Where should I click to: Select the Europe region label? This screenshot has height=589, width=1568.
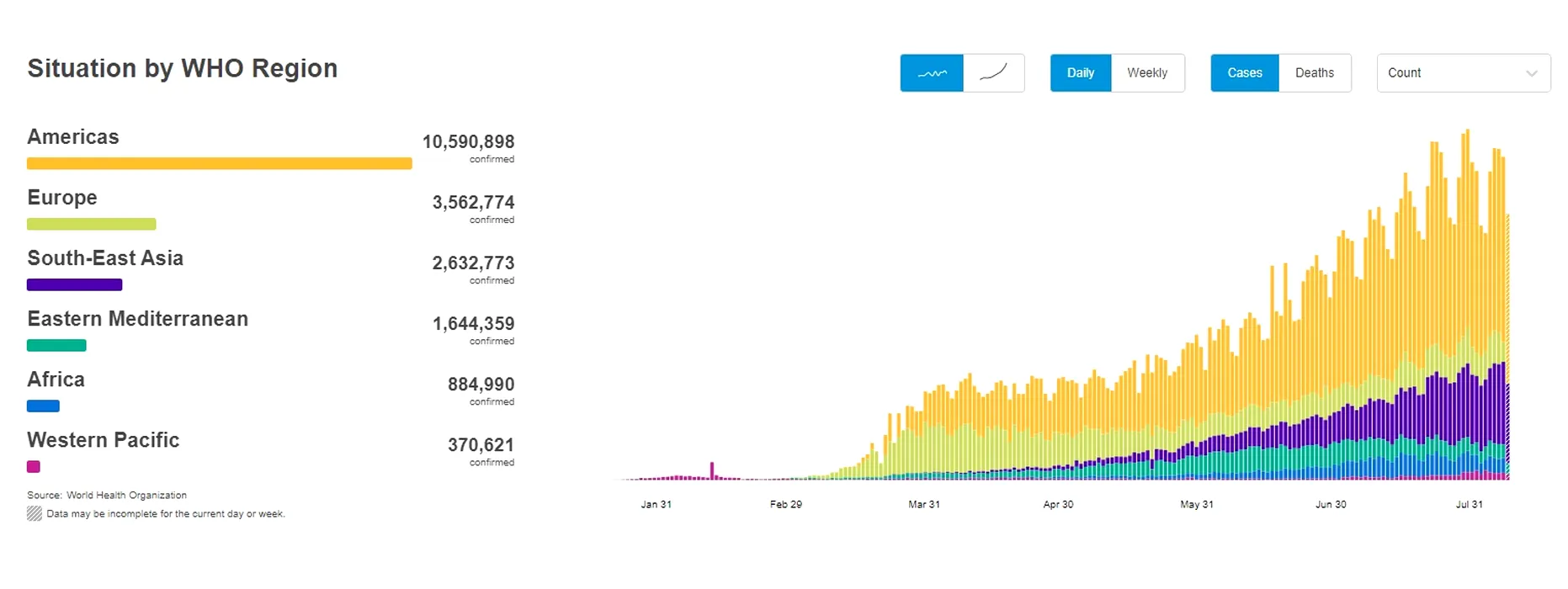click(x=62, y=198)
